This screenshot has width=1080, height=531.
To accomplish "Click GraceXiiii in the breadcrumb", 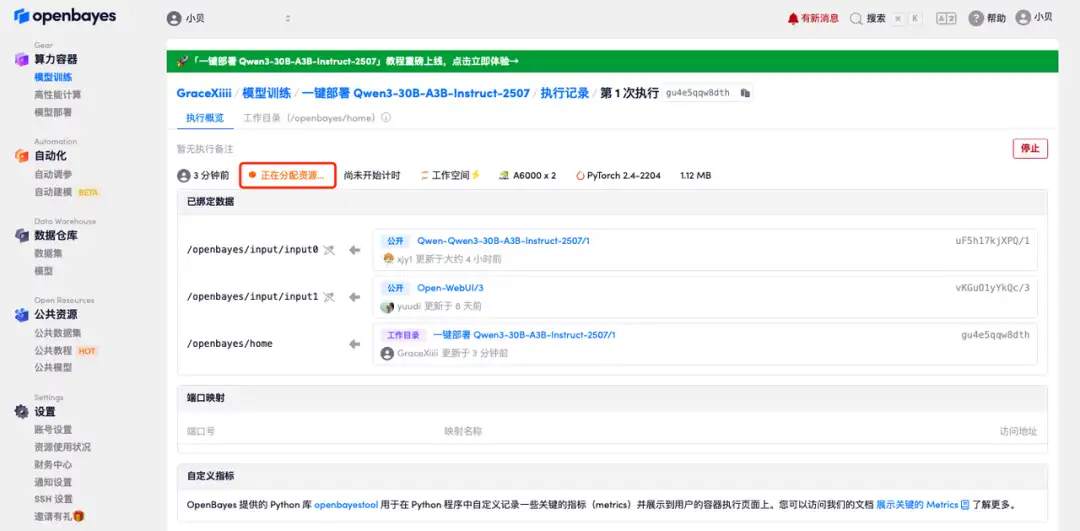I will point(204,93).
